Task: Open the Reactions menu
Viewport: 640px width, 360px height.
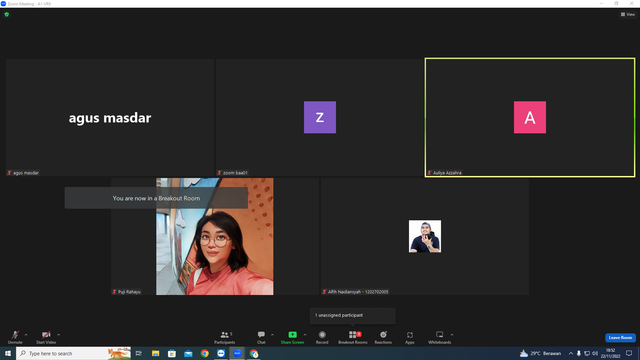Action: click(x=383, y=337)
